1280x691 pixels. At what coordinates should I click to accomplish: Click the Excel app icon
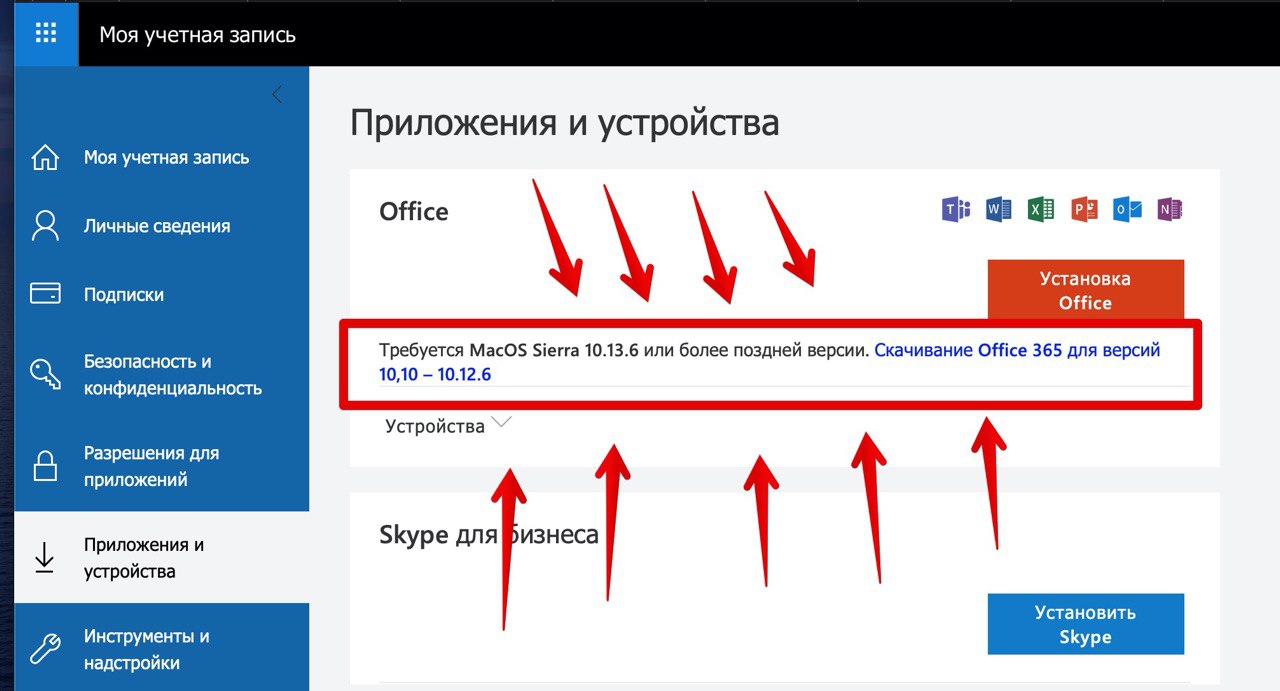(1041, 209)
